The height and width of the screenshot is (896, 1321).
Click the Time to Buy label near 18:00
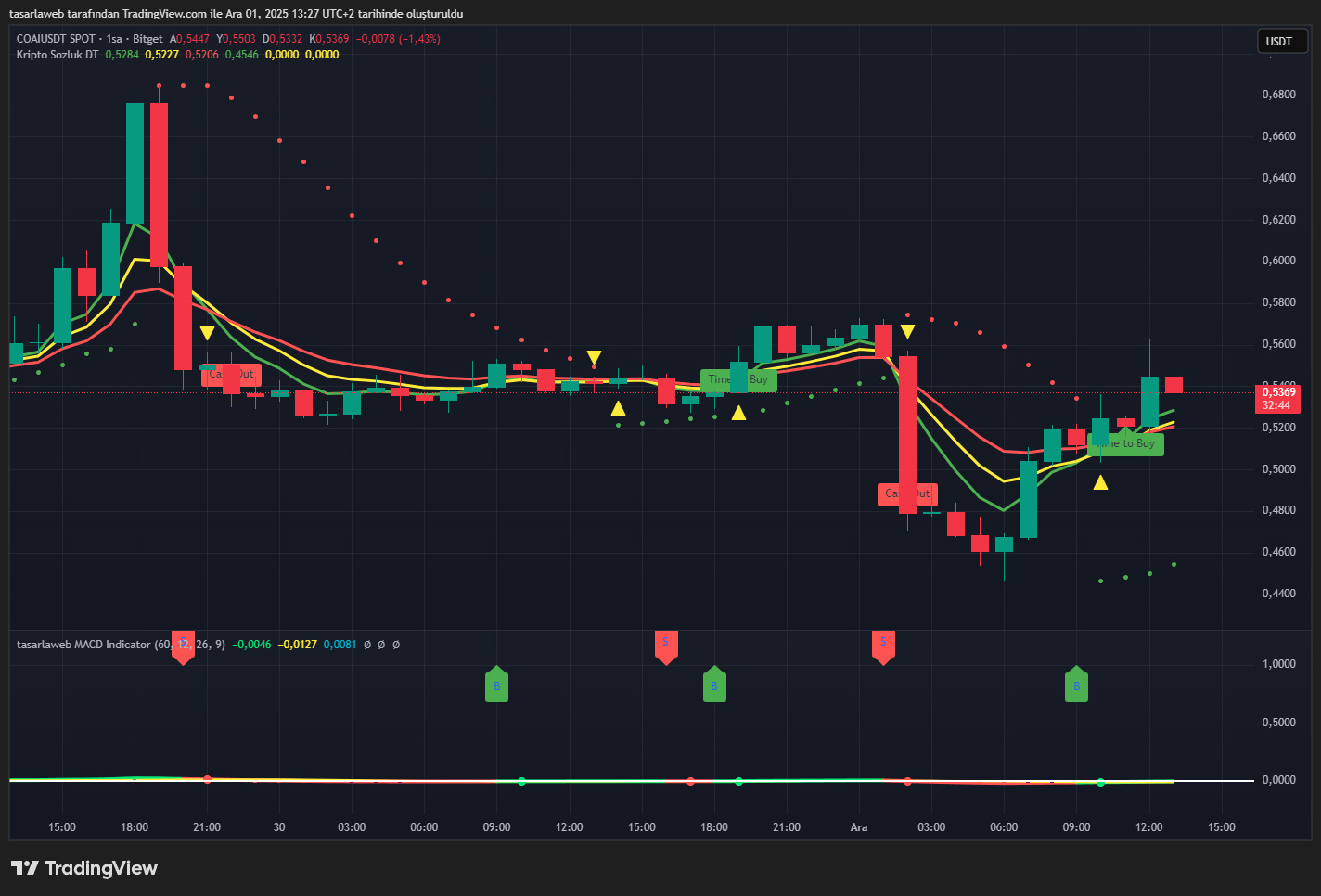point(738,379)
